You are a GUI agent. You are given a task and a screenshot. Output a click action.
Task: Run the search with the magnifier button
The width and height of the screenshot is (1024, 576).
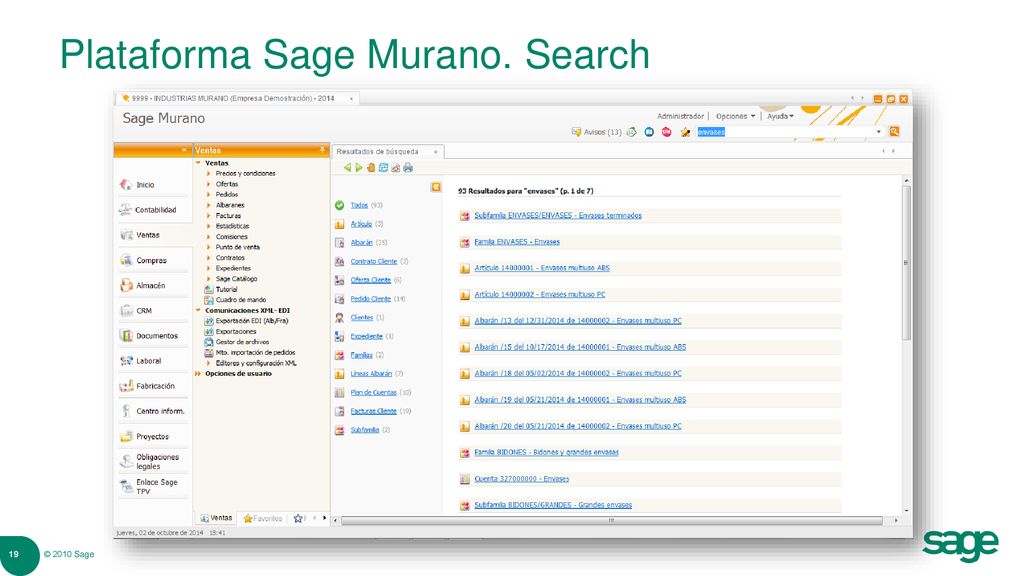[895, 131]
